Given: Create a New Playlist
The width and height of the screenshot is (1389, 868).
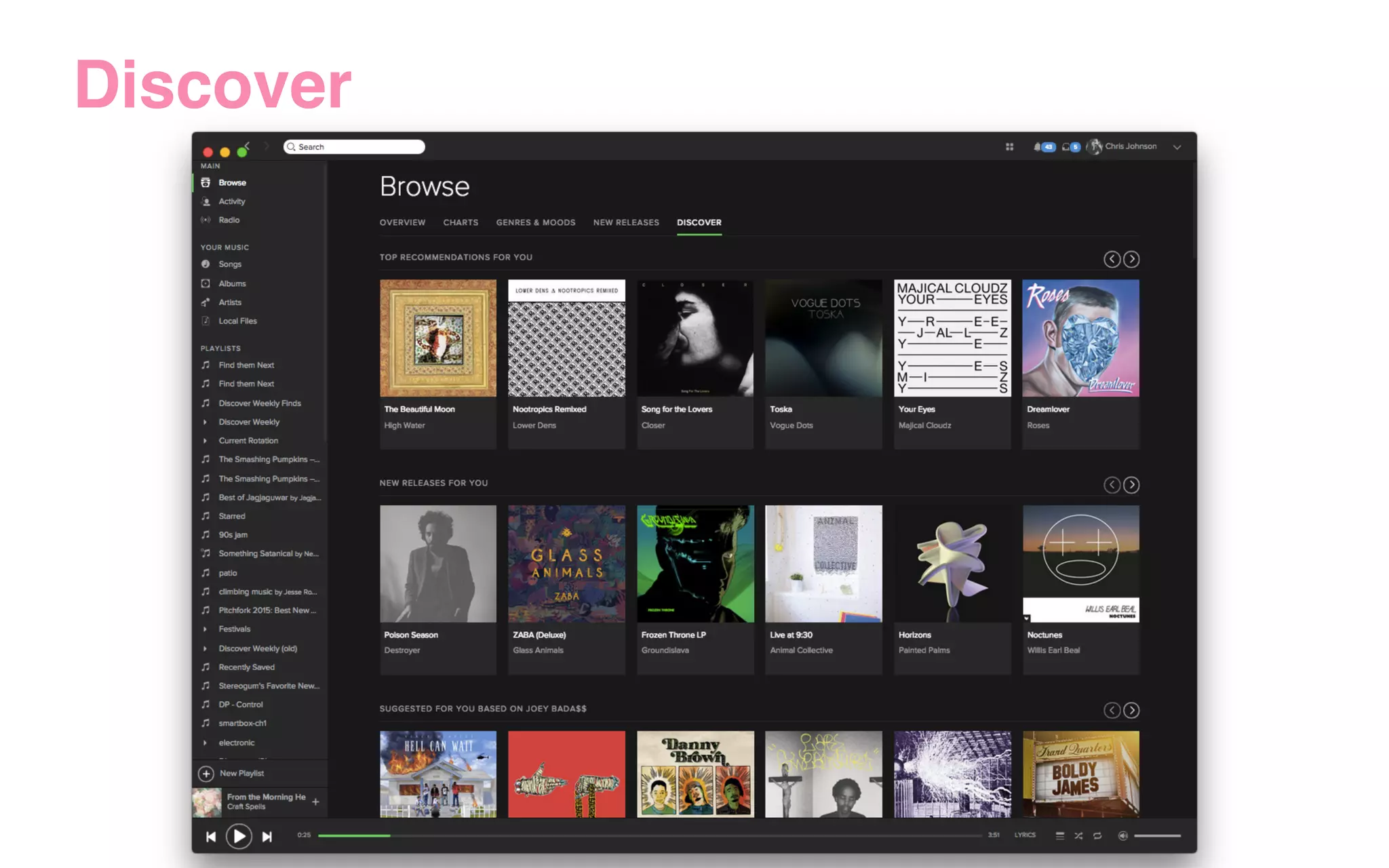Looking at the screenshot, I should tap(231, 773).
